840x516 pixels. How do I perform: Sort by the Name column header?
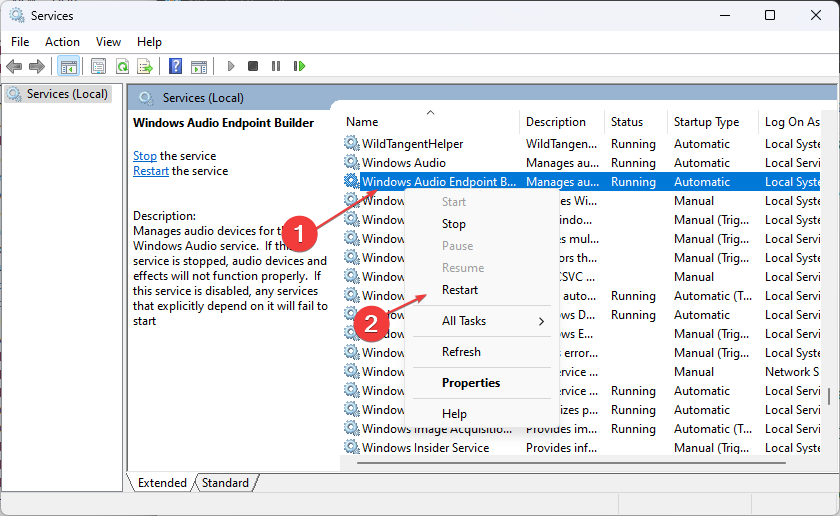(x=362, y=122)
